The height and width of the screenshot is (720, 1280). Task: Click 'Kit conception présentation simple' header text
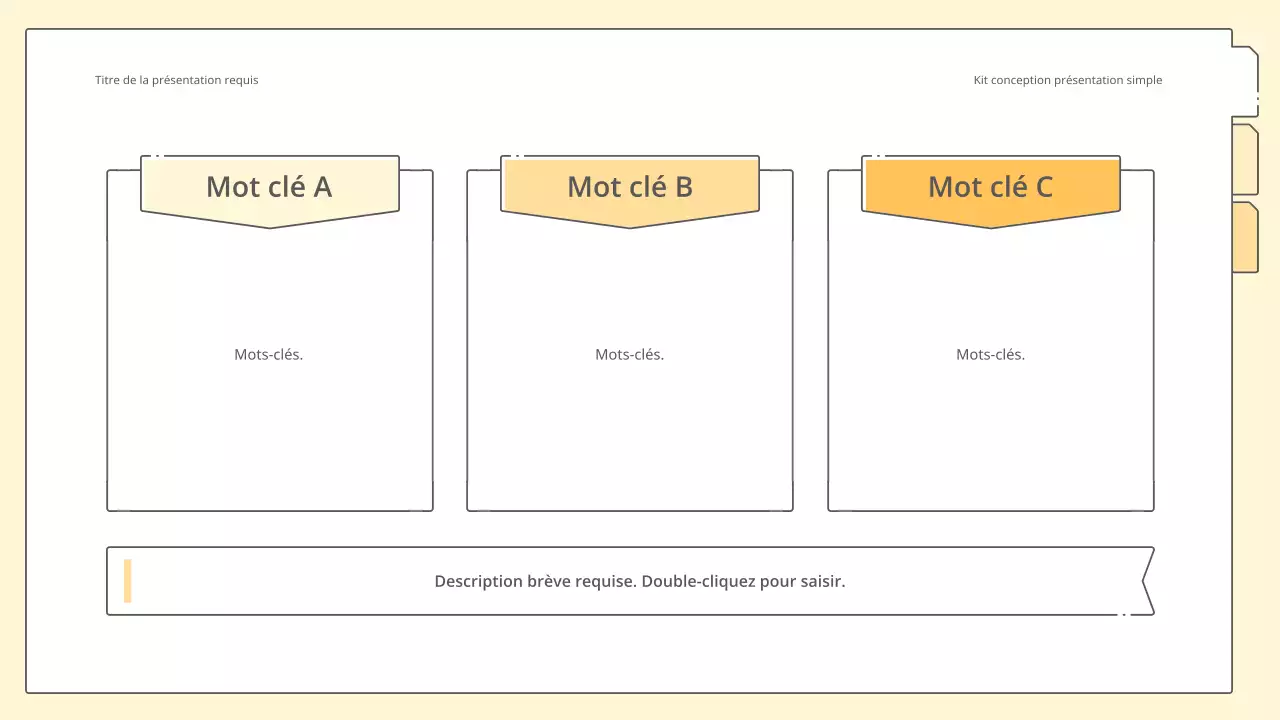(1068, 79)
